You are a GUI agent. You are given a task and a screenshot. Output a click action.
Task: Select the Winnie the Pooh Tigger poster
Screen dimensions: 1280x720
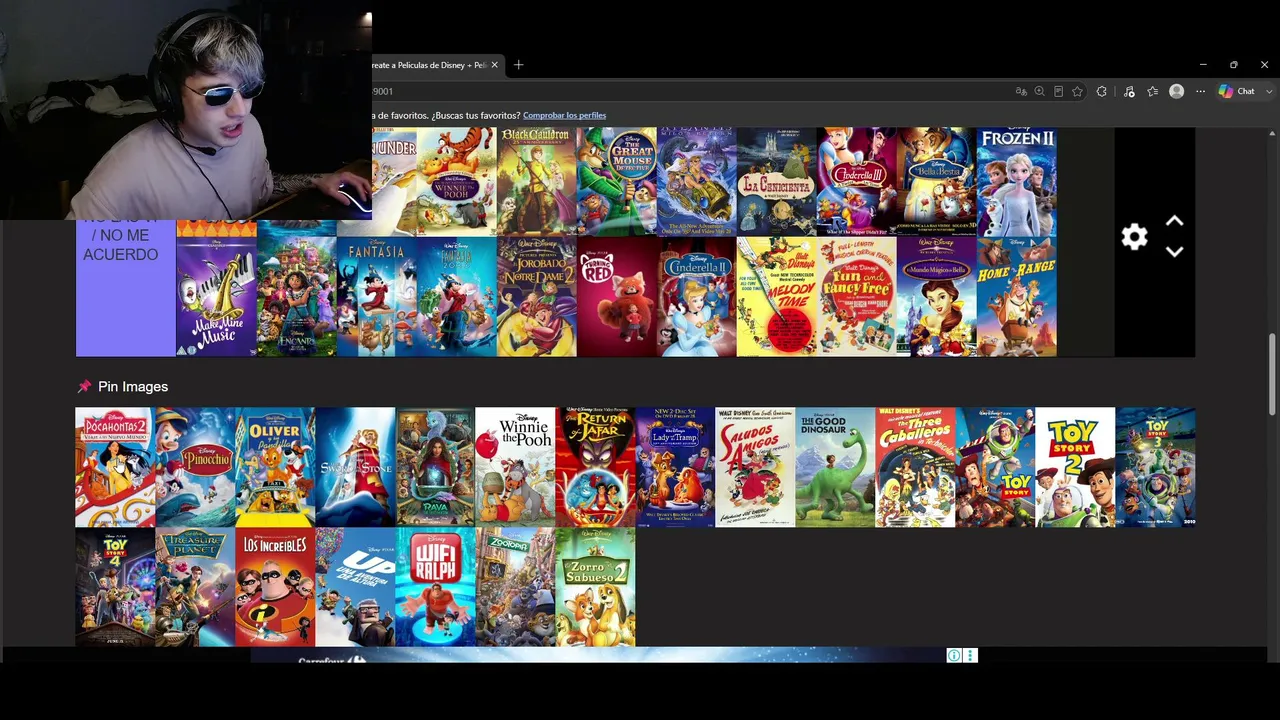tap(456, 181)
